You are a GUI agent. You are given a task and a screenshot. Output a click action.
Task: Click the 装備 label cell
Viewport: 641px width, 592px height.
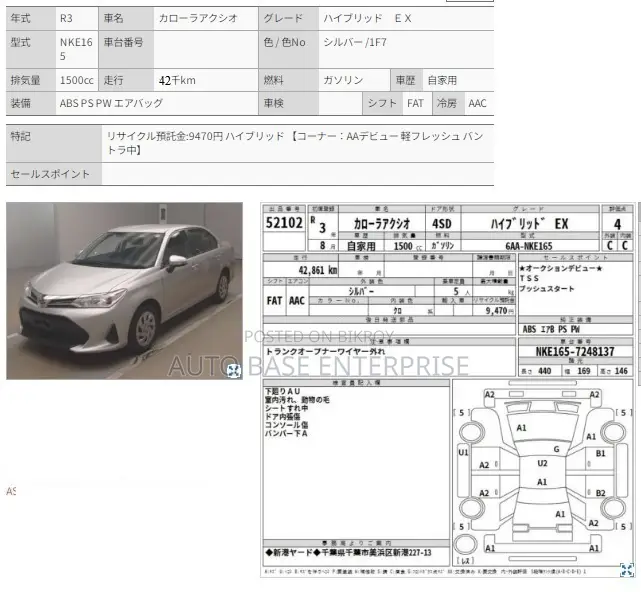(x=31, y=103)
